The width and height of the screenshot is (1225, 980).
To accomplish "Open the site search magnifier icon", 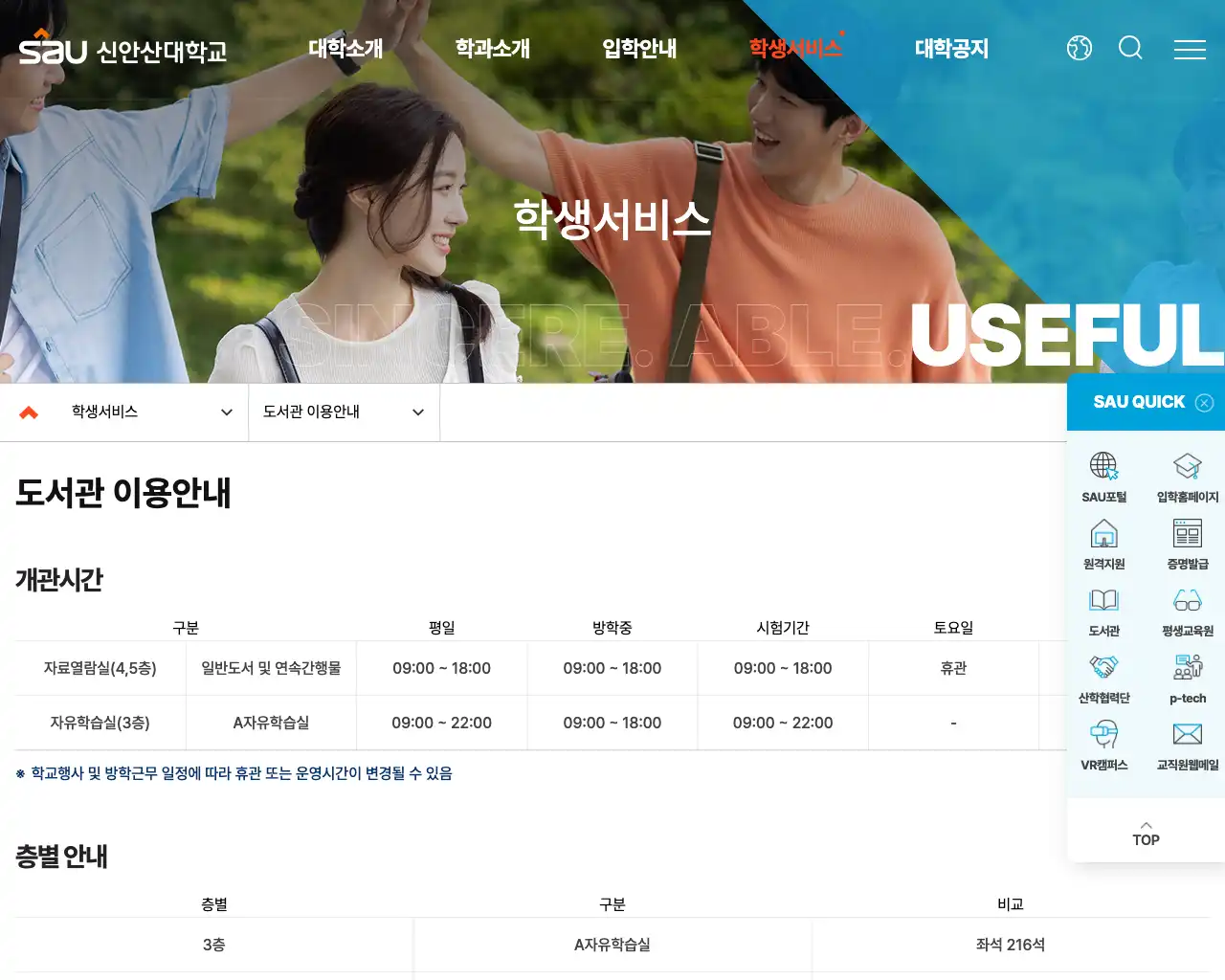I will (x=1130, y=48).
